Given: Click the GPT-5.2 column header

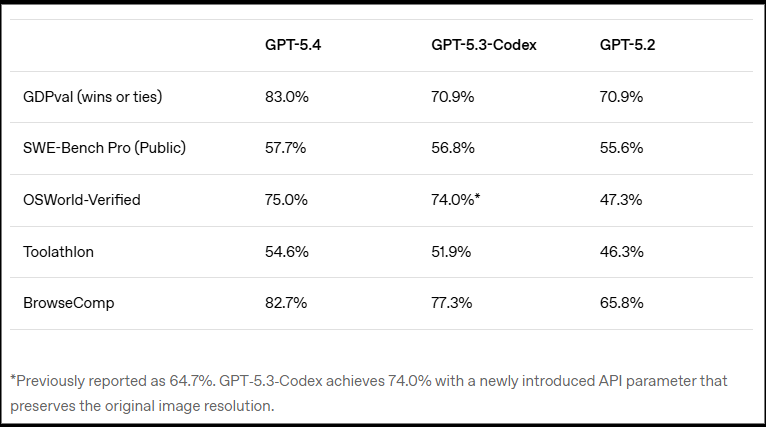Looking at the screenshot, I should point(627,46).
